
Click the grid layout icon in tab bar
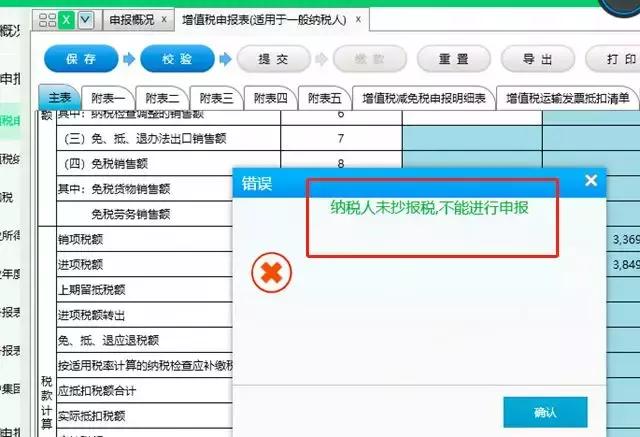coord(47,20)
